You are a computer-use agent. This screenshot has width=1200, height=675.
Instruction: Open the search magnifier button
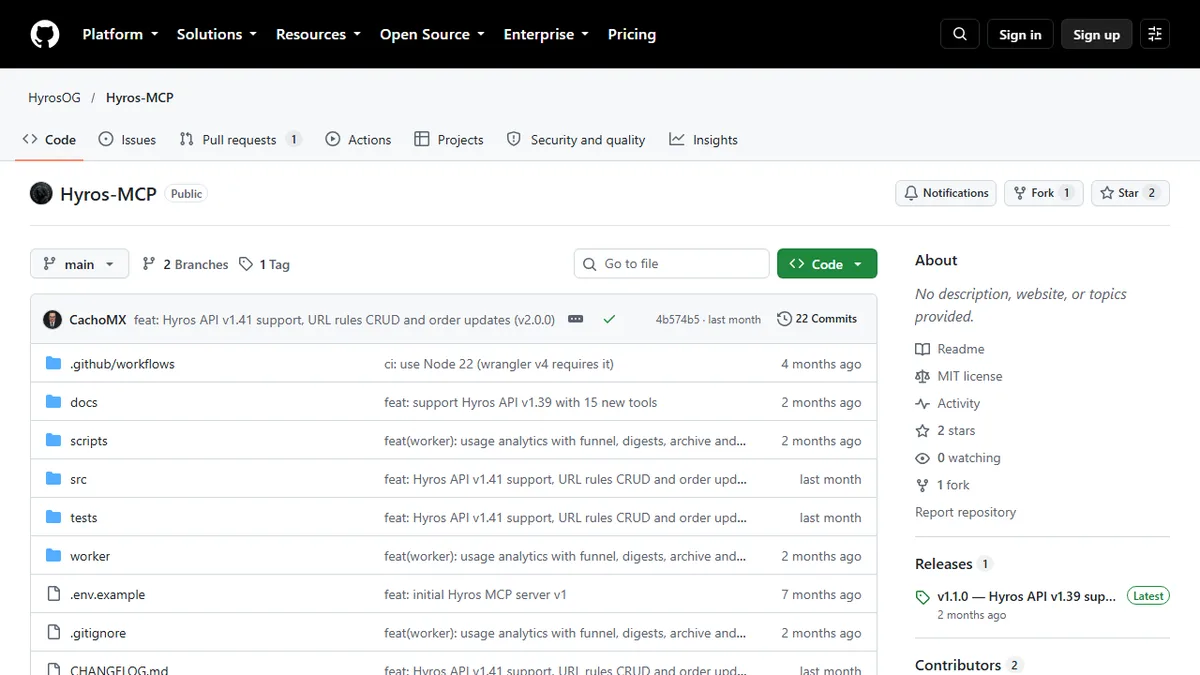pyautogui.click(x=960, y=34)
